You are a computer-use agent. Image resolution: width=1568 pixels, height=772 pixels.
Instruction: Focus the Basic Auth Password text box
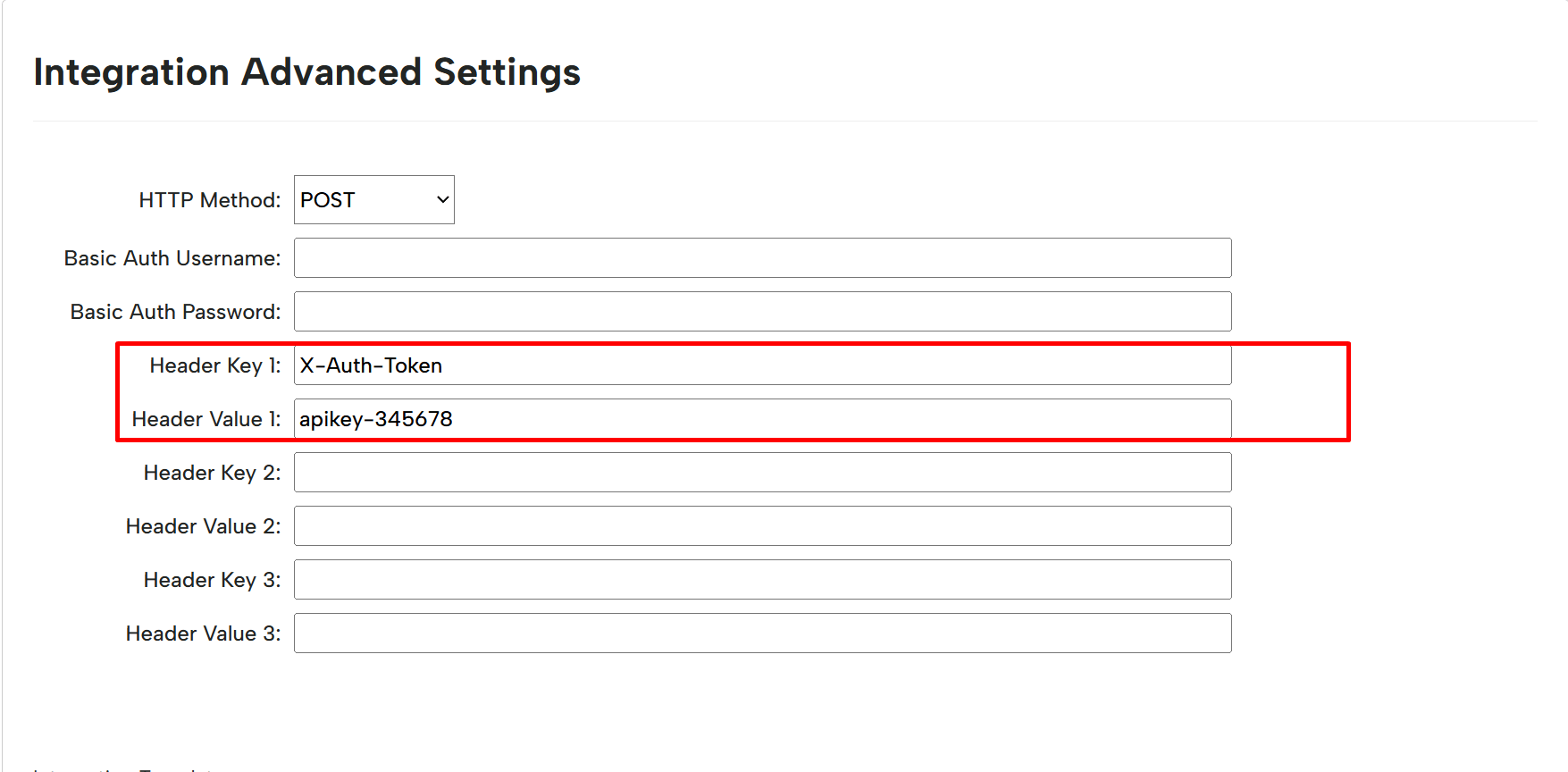(x=762, y=312)
